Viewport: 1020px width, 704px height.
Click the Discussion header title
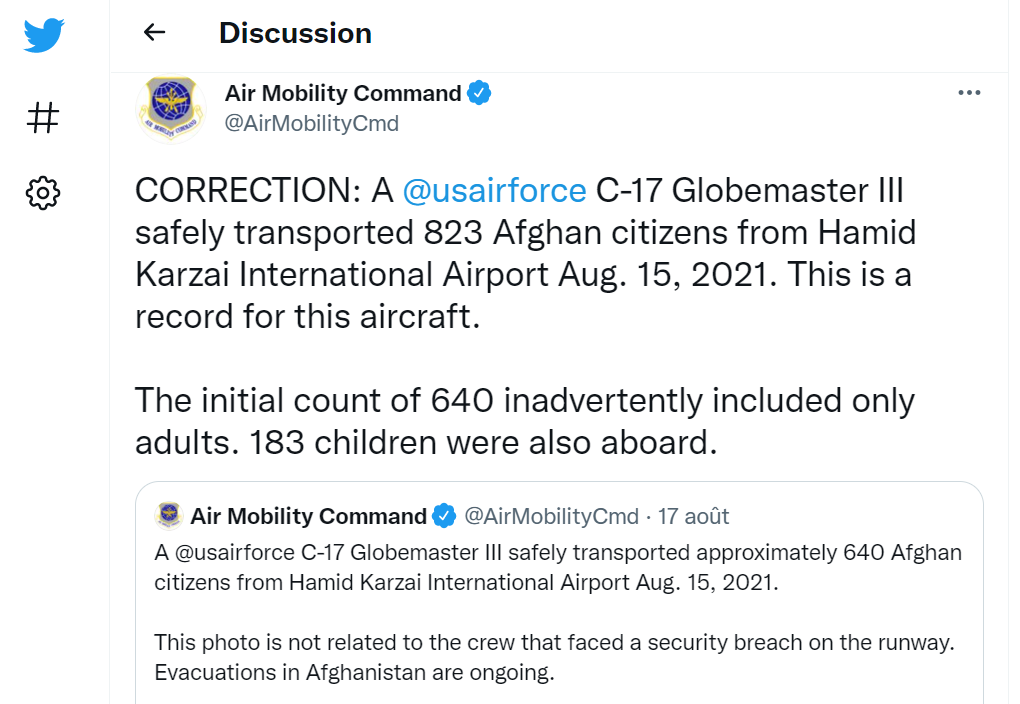tap(295, 33)
